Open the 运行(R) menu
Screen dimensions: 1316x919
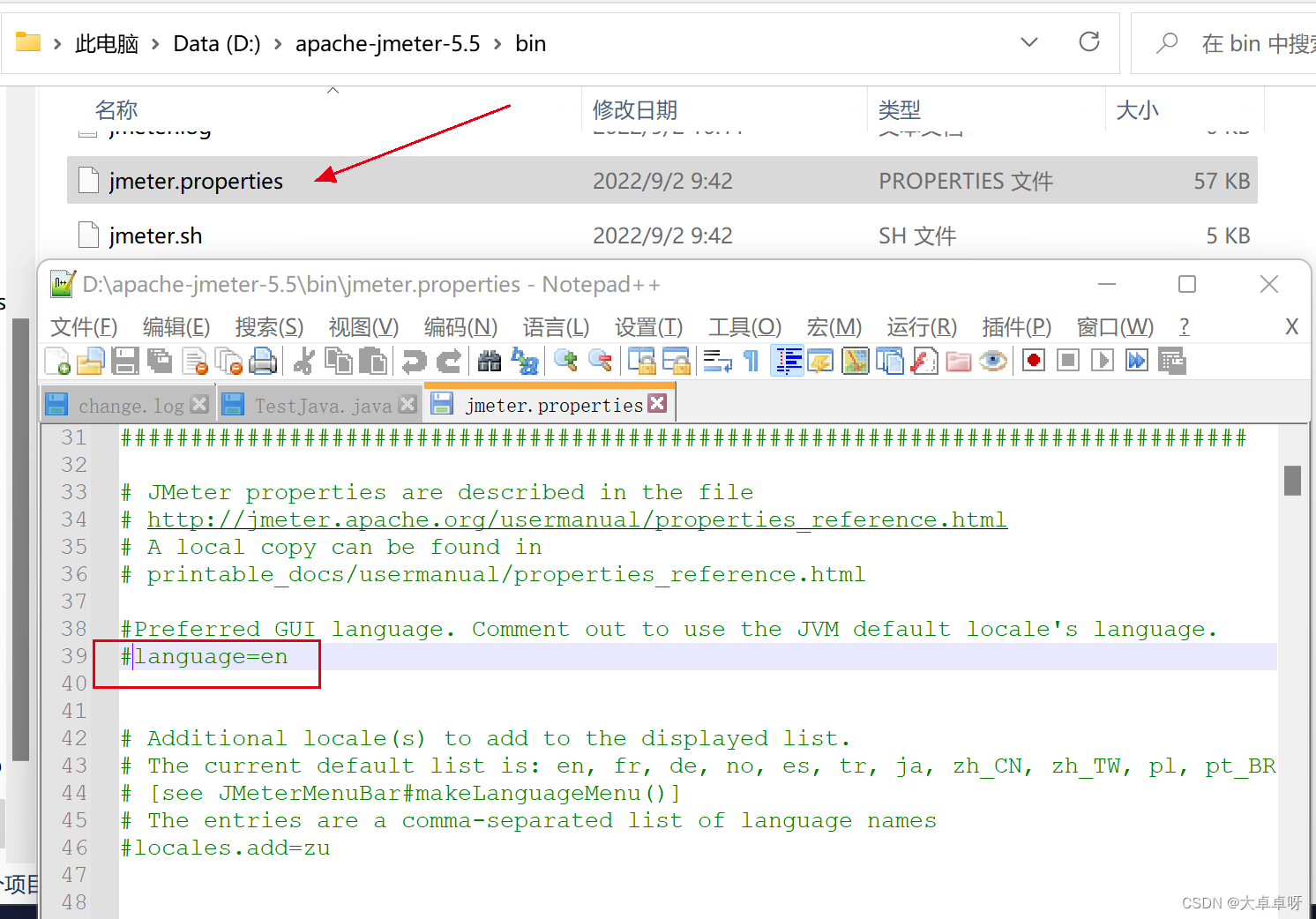click(x=922, y=327)
